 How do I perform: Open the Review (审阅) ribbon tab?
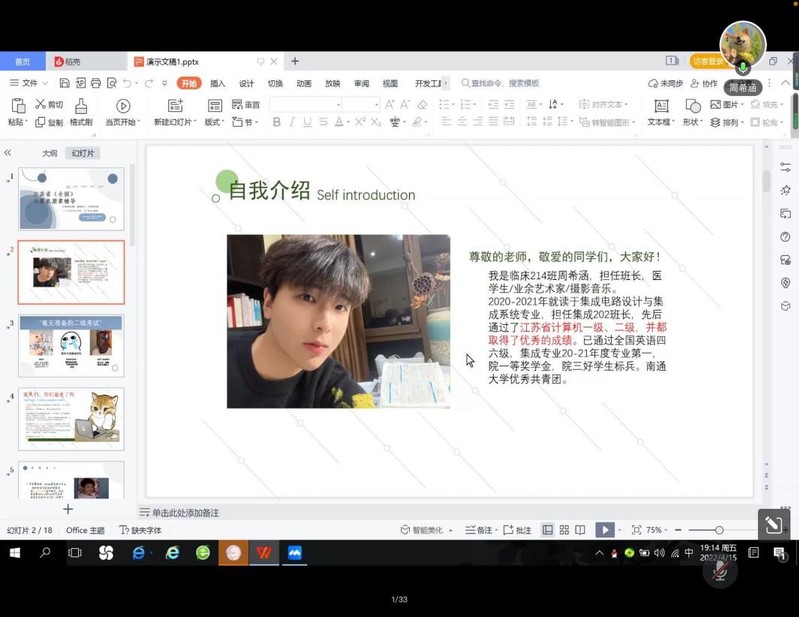pos(361,83)
